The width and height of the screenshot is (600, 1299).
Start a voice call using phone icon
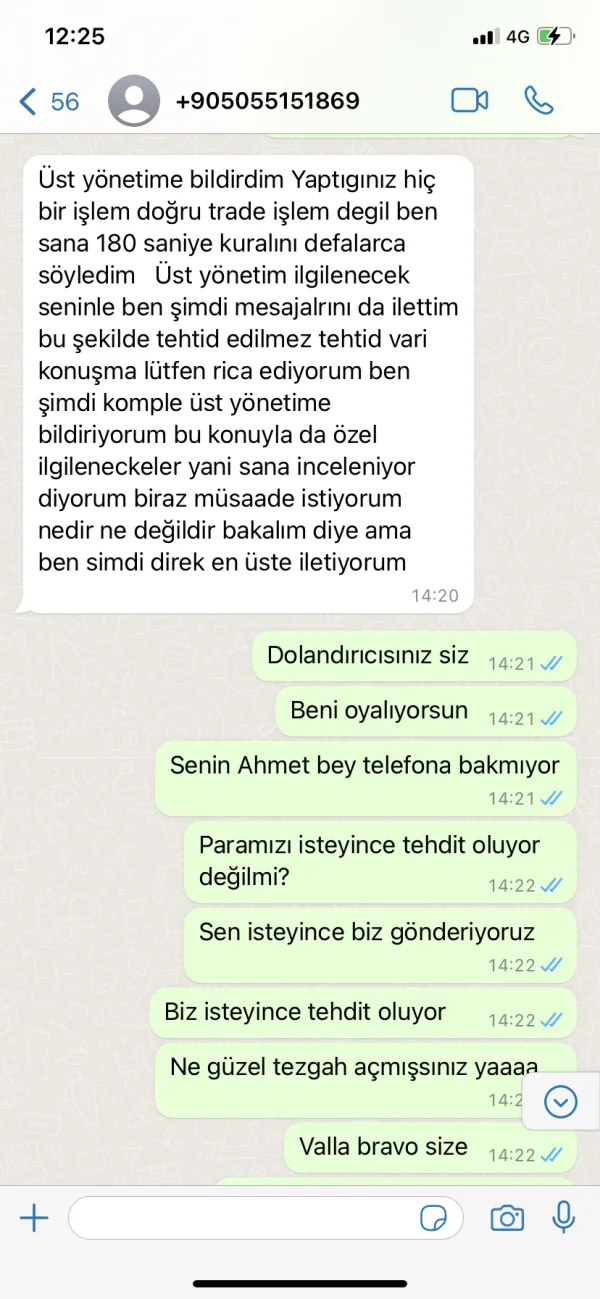point(538,100)
